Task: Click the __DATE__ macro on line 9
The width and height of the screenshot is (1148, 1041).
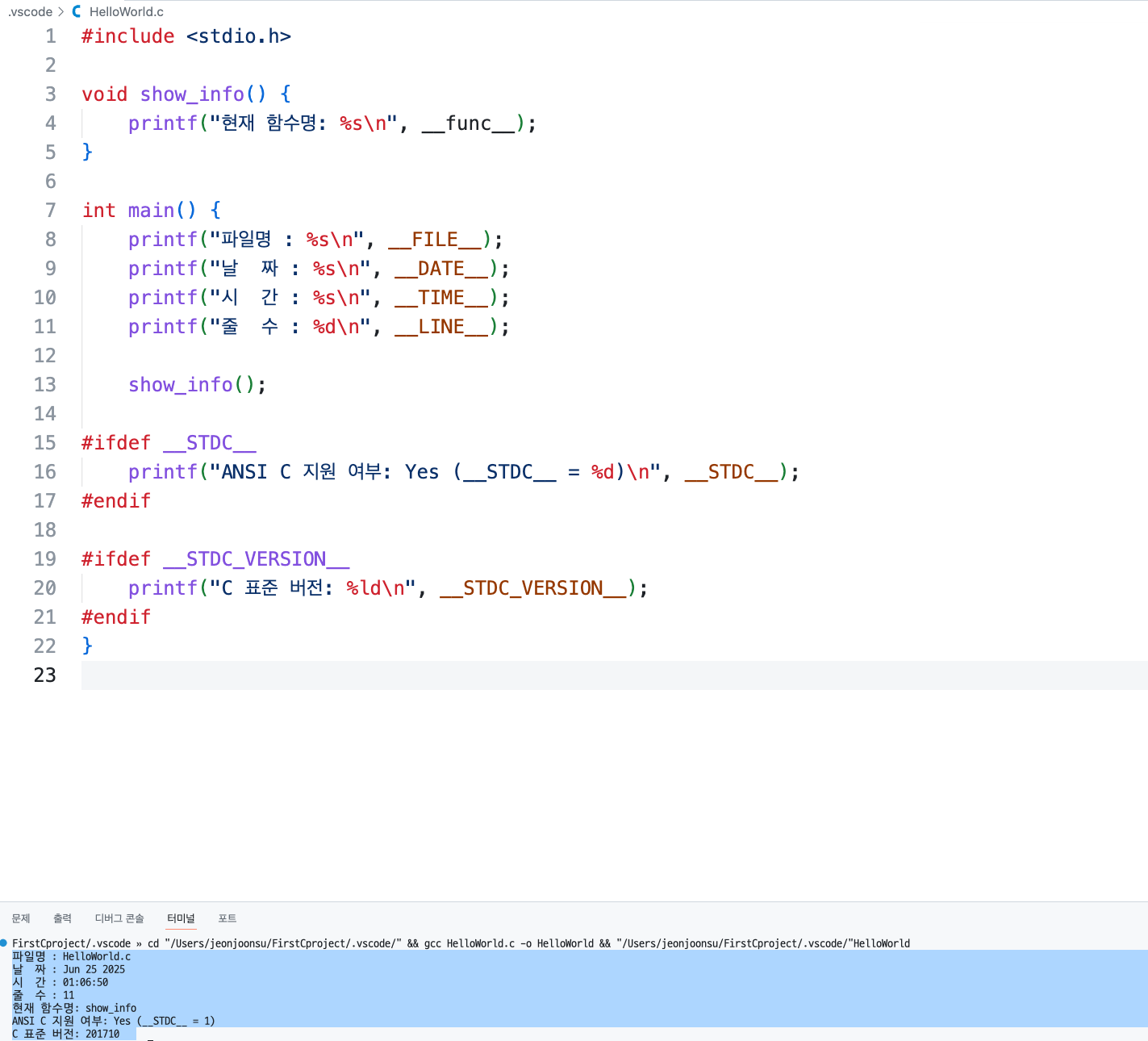Action: [441, 269]
